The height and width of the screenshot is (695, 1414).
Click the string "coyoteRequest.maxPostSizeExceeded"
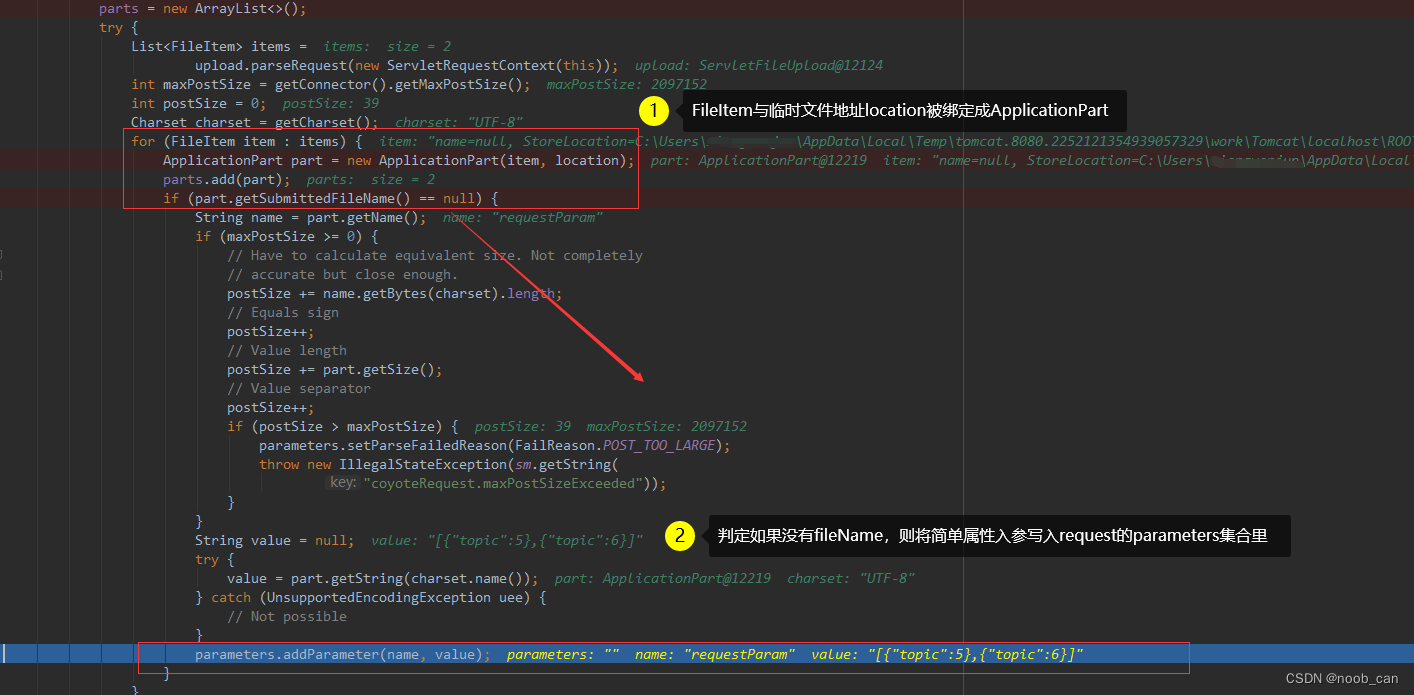pos(503,483)
